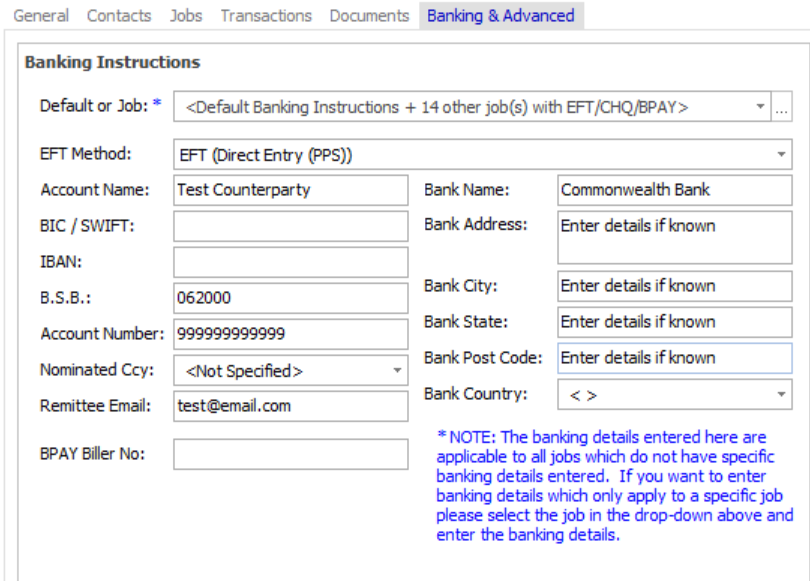Expand the Bank Country selector
The image size is (810, 581).
[x=779, y=394]
